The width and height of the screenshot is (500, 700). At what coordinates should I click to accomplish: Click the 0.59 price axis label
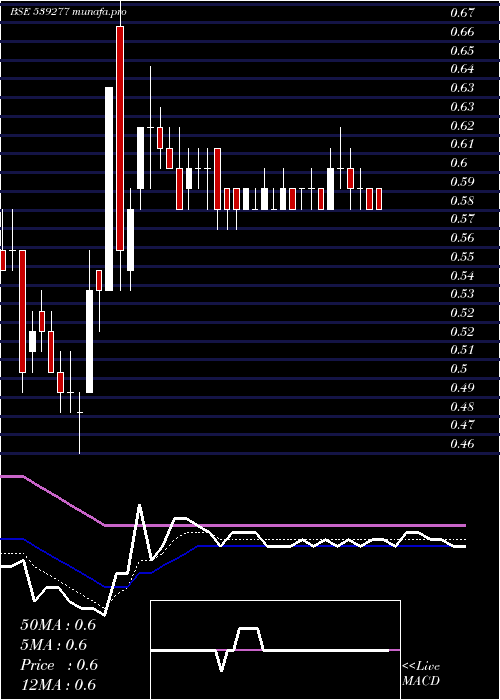[x=462, y=182]
